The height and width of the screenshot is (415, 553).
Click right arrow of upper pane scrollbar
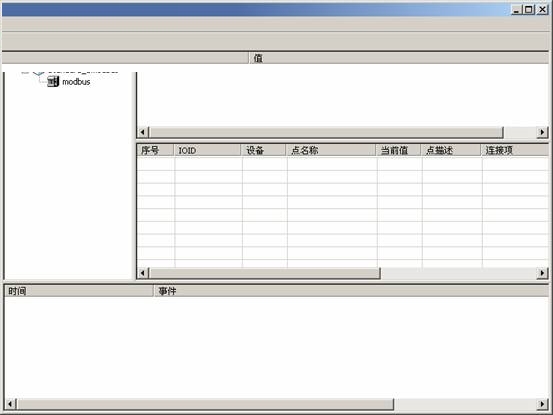[x=542, y=132]
